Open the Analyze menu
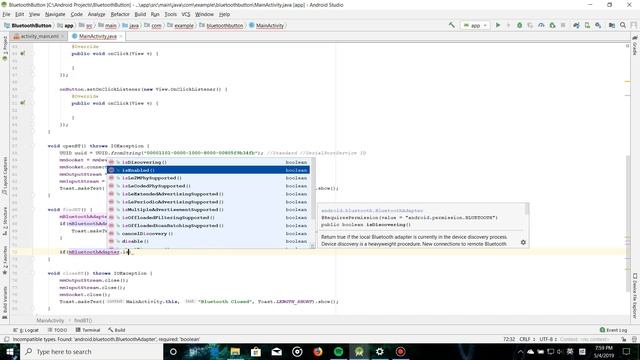The image size is (640, 360). tap(97, 14)
